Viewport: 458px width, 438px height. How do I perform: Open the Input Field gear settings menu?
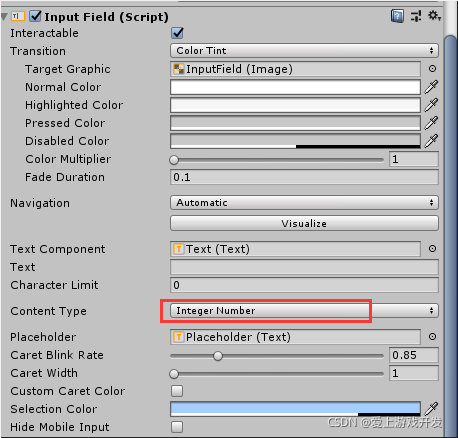point(434,15)
